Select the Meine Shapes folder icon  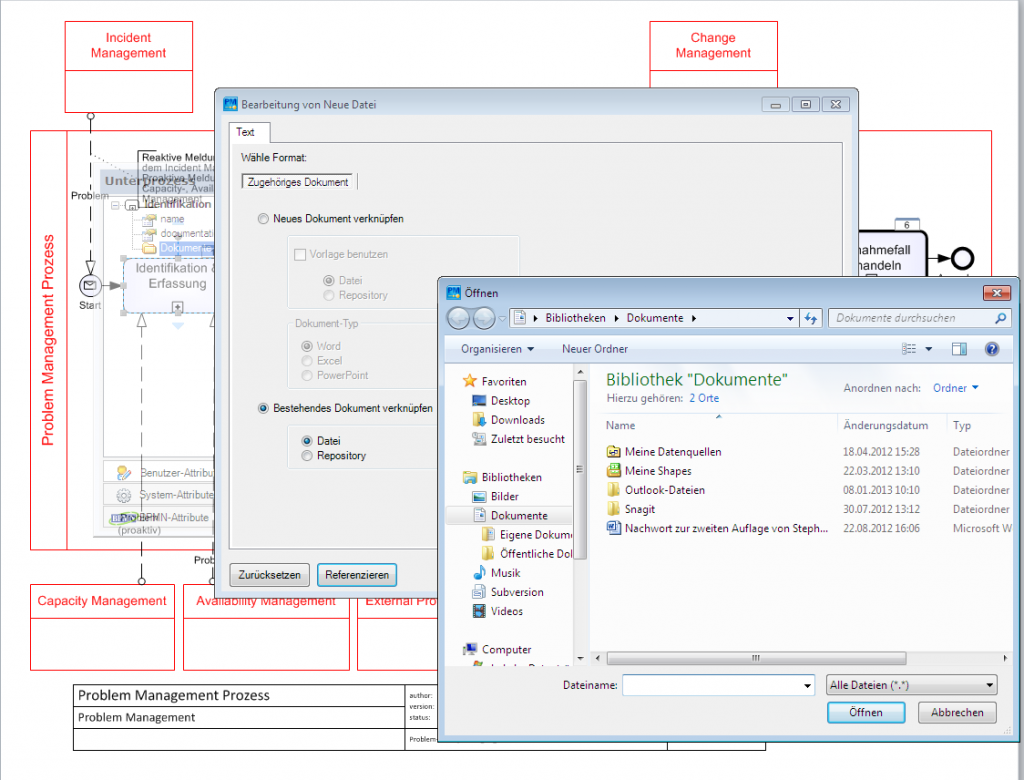pyautogui.click(x=613, y=470)
